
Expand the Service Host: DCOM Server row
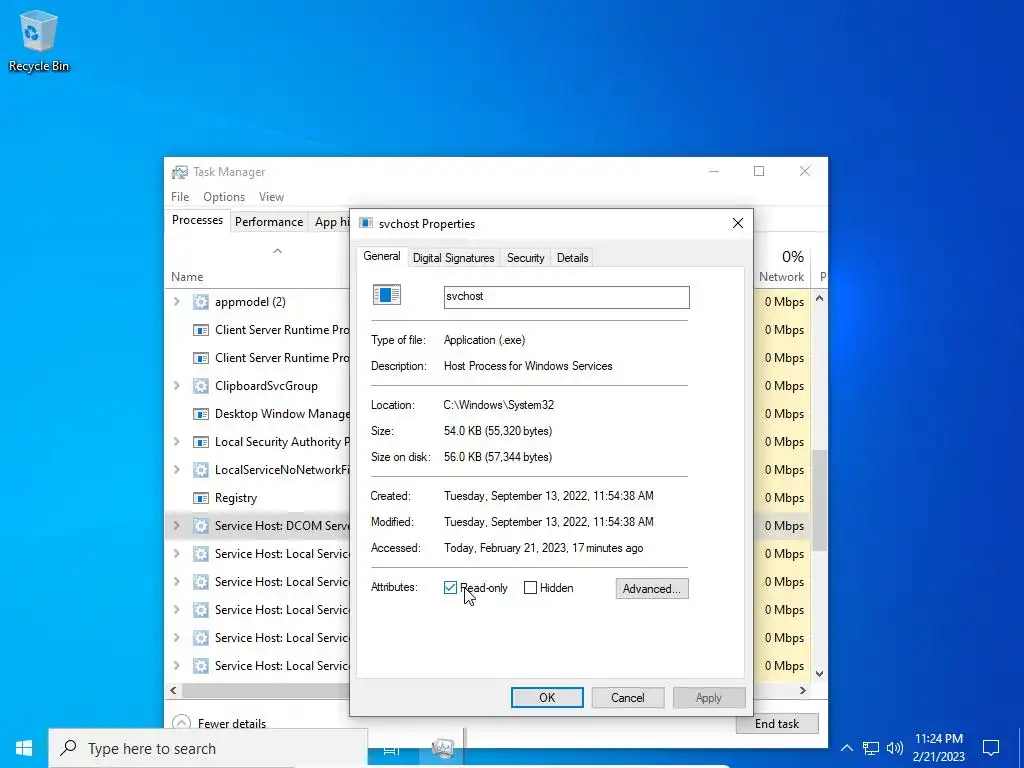pos(176,526)
